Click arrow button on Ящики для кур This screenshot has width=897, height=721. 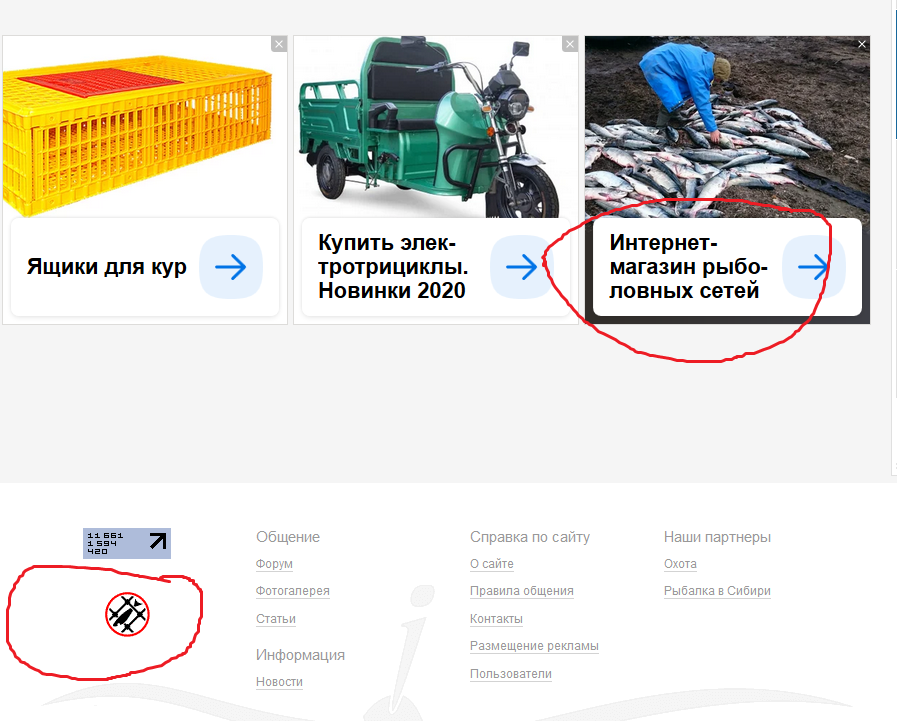231,268
